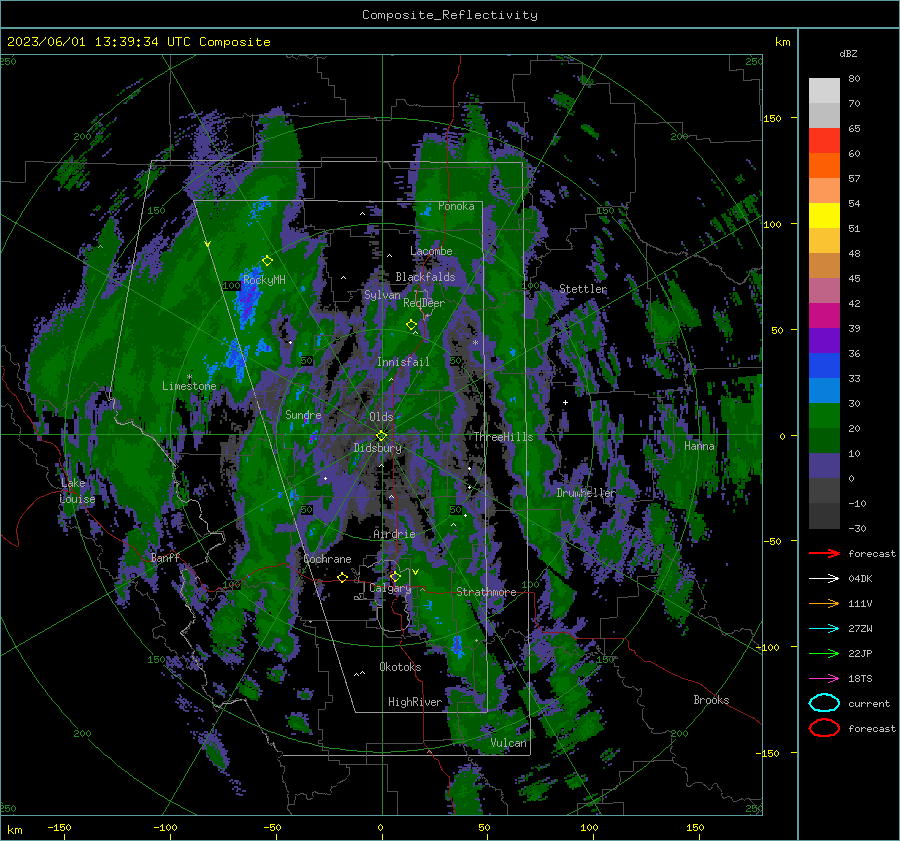900x841 pixels.
Task: Select the Okotoks label
Action: (x=400, y=667)
